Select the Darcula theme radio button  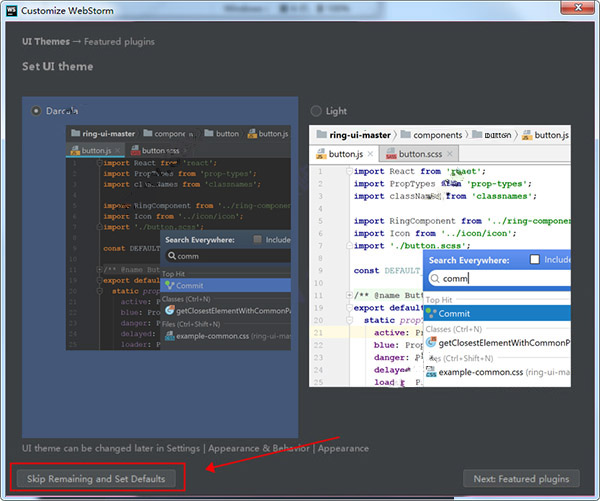coord(37,110)
